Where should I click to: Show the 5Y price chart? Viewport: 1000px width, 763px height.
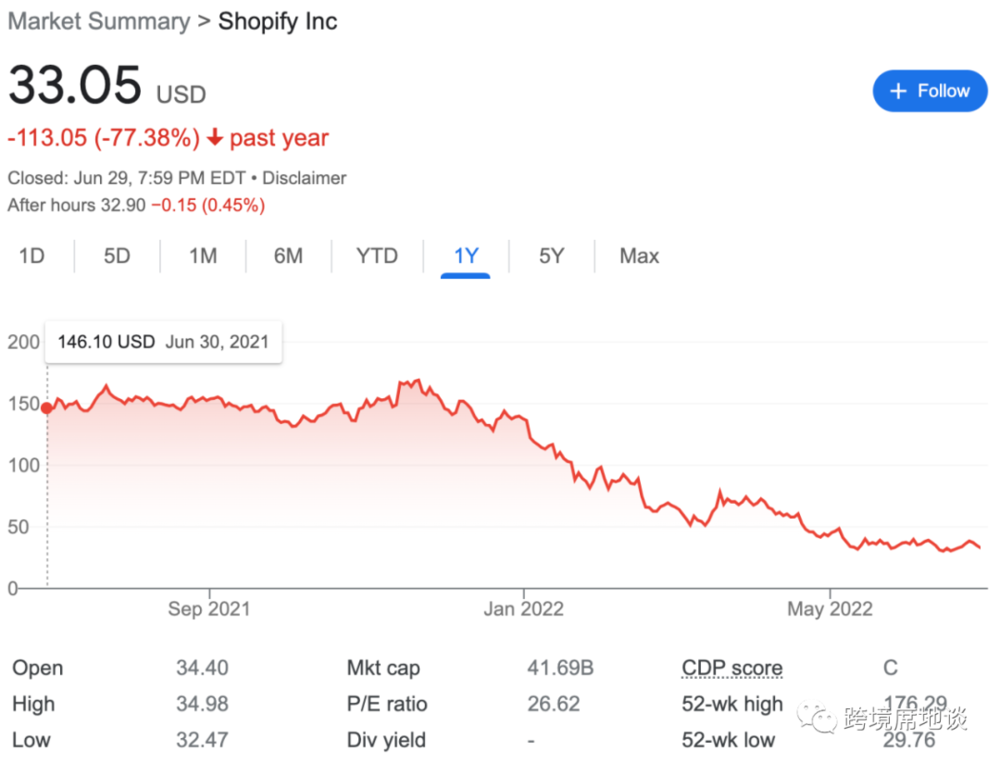point(551,256)
